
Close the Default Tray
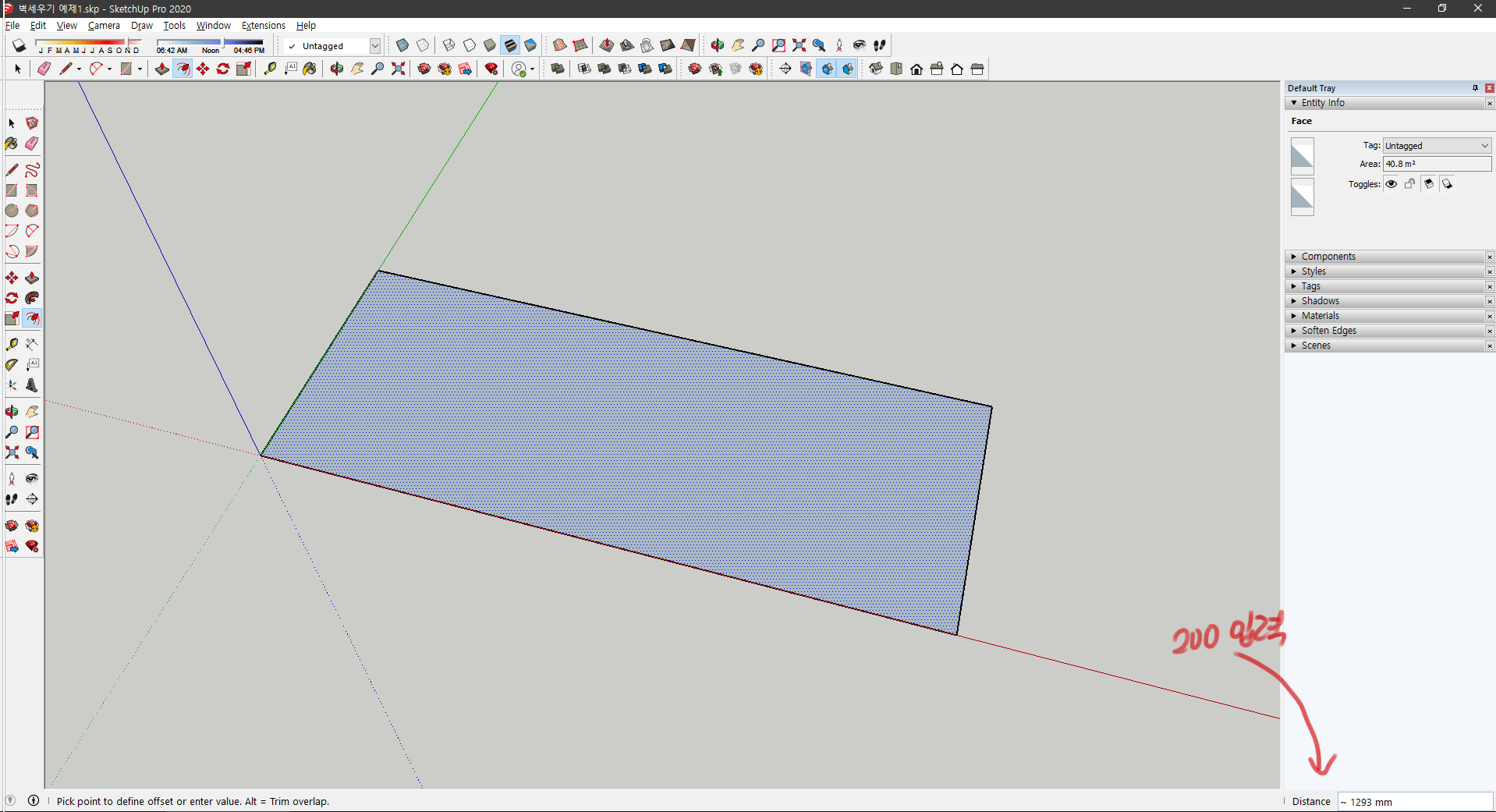click(x=1490, y=88)
